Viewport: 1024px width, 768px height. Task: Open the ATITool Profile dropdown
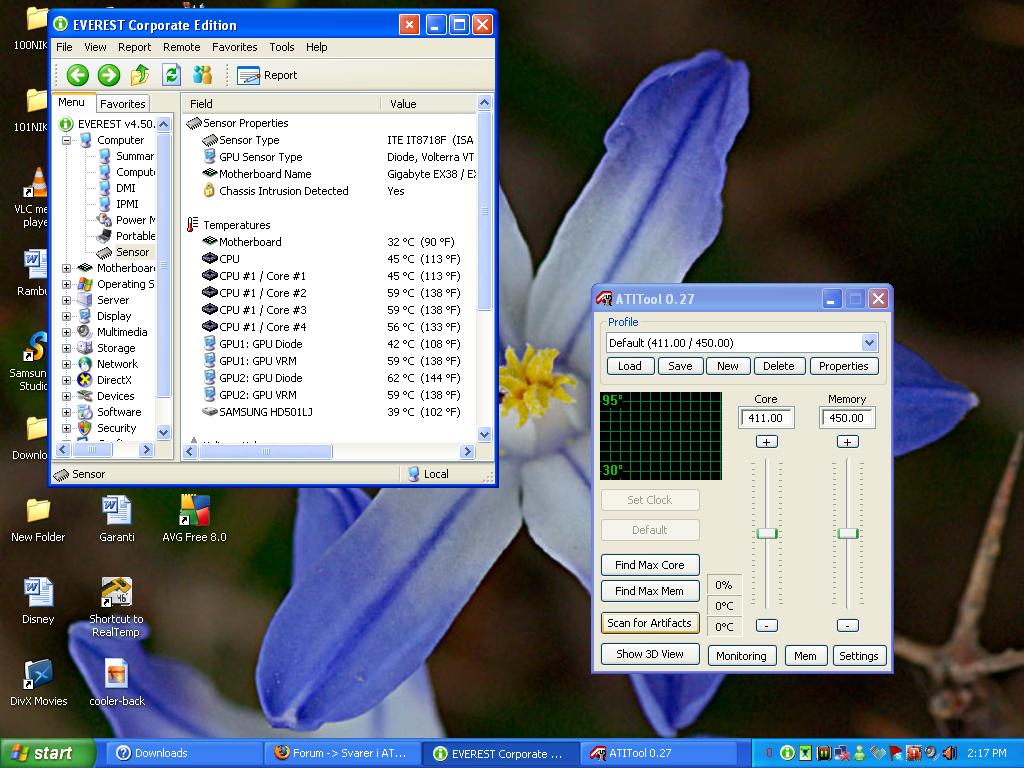click(x=869, y=343)
